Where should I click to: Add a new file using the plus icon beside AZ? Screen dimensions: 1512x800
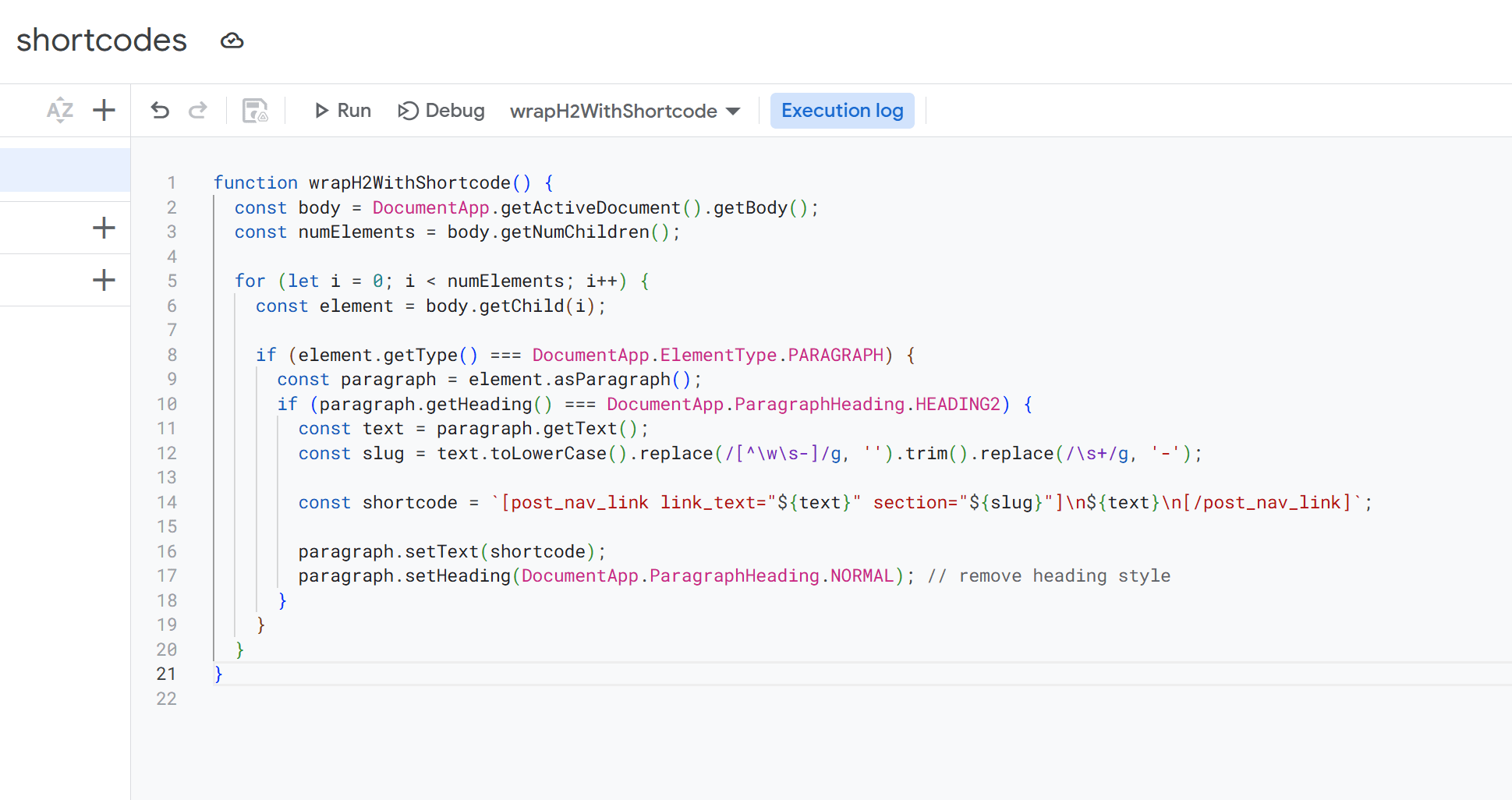(104, 111)
